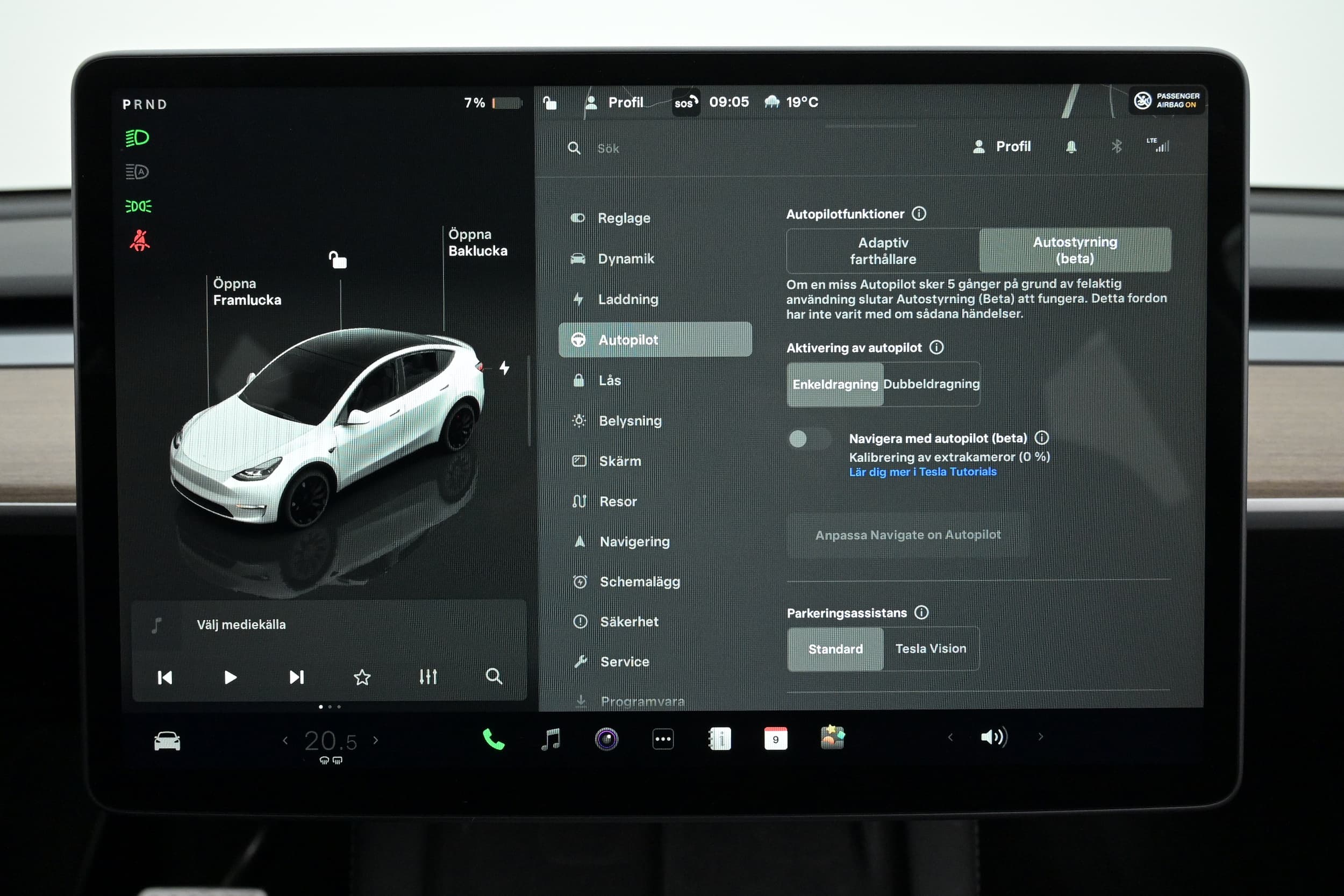Open Profil in top status bar
This screenshot has height=896, width=1344.
point(614,103)
